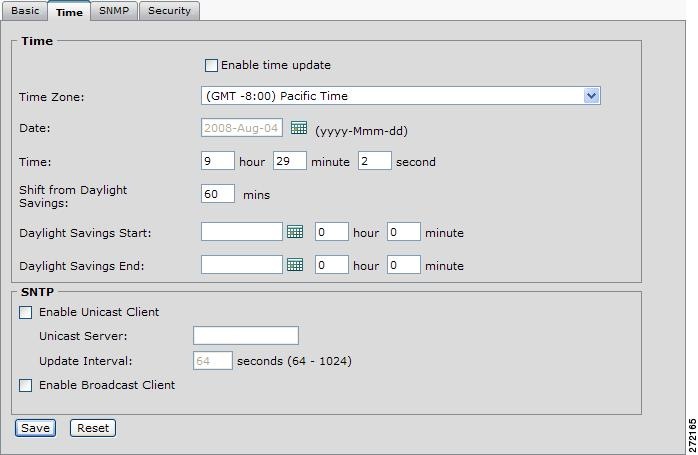Switch to the Basic tab
The image size is (698, 455).
coord(25,11)
